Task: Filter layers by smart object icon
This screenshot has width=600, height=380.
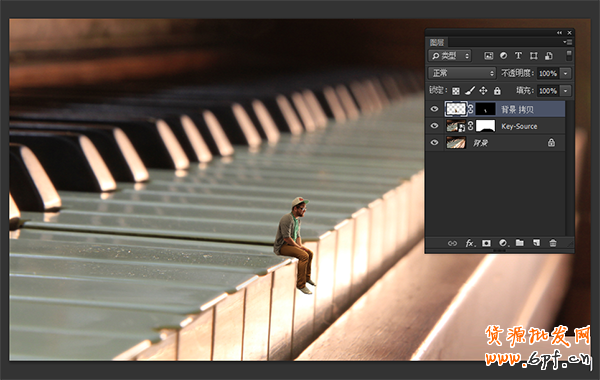Action: coord(549,56)
